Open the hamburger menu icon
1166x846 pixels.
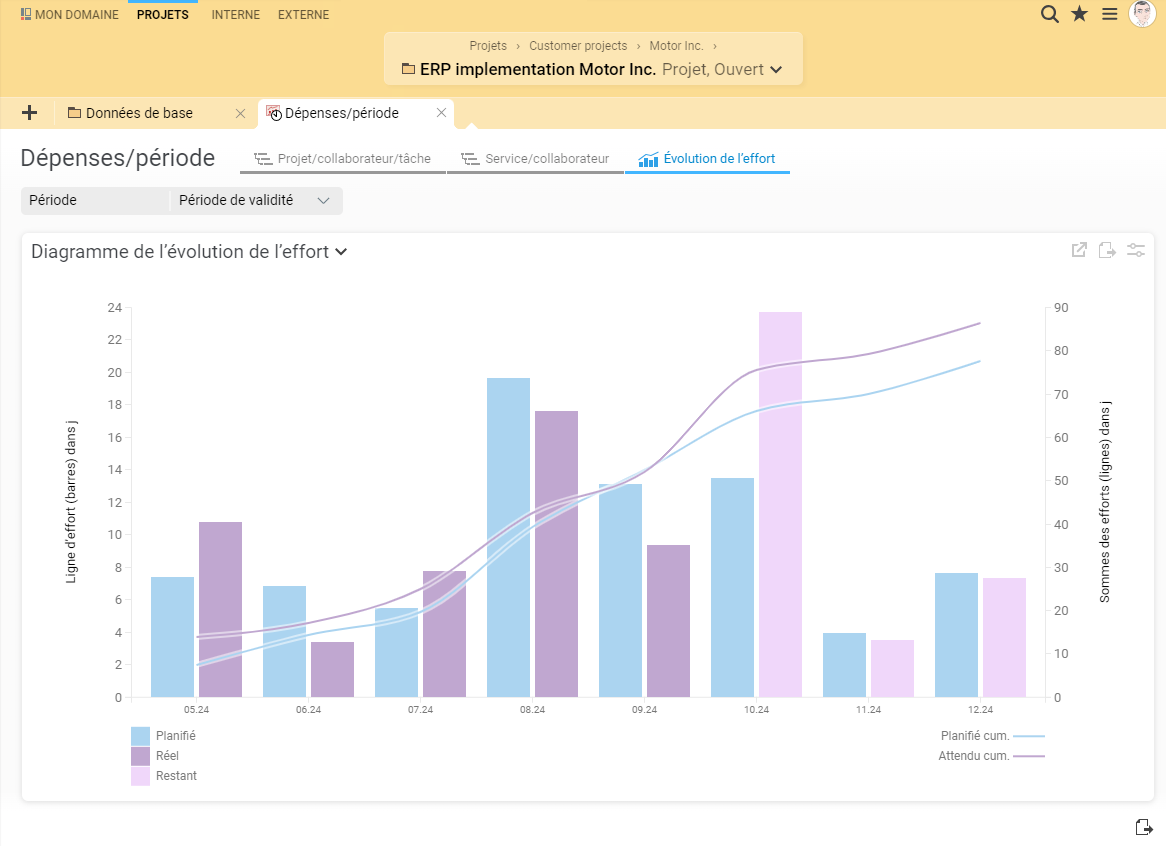pyautogui.click(x=1109, y=14)
